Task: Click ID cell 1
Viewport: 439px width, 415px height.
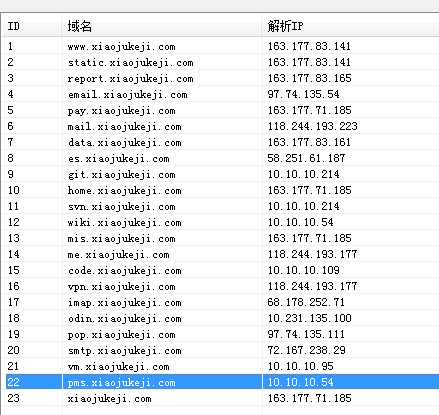Action: pyautogui.click(x=10, y=46)
